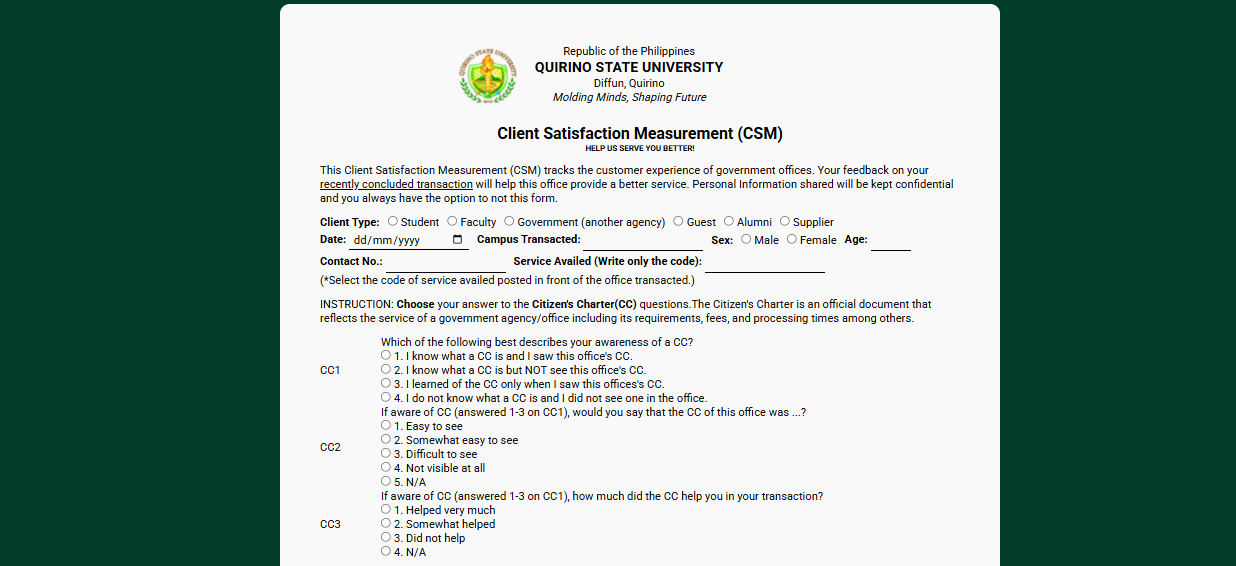This screenshot has height=566, width=1236.
Task: Select 'Helped very much' for CC3
Action: tap(386, 509)
